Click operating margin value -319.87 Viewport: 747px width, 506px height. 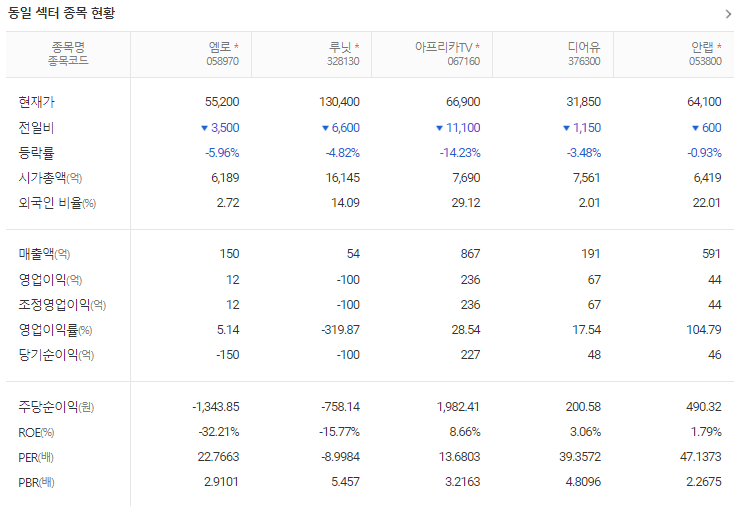click(x=341, y=330)
